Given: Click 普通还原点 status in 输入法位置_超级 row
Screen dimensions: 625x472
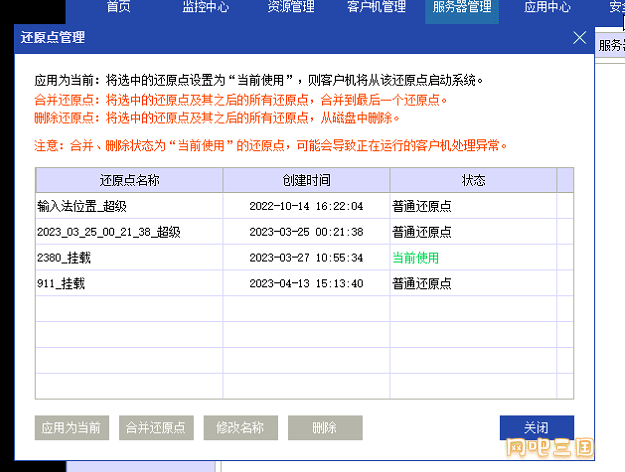Looking at the screenshot, I should (x=422, y=206).
